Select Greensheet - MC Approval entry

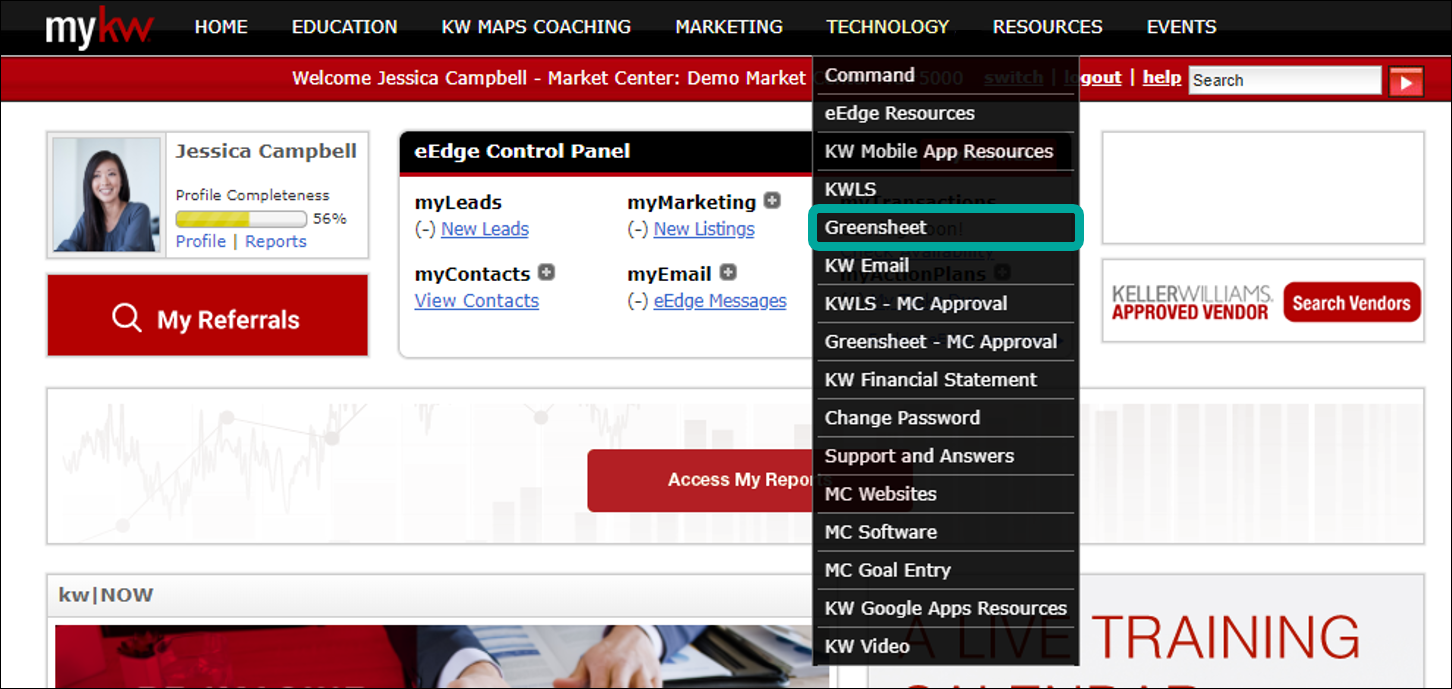(x=946, y=341)
